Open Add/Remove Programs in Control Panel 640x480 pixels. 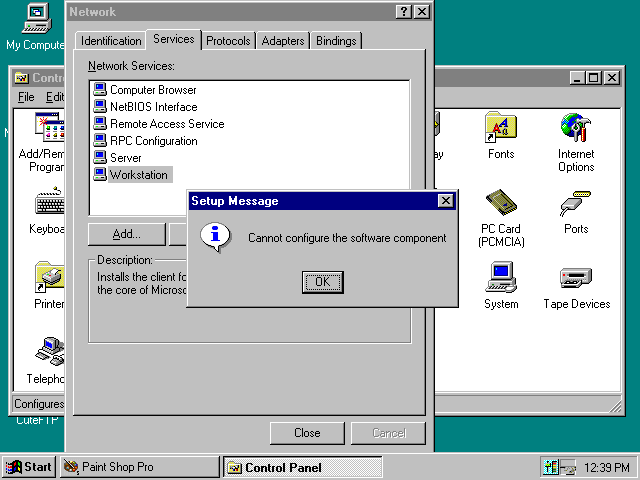(44, 142)
